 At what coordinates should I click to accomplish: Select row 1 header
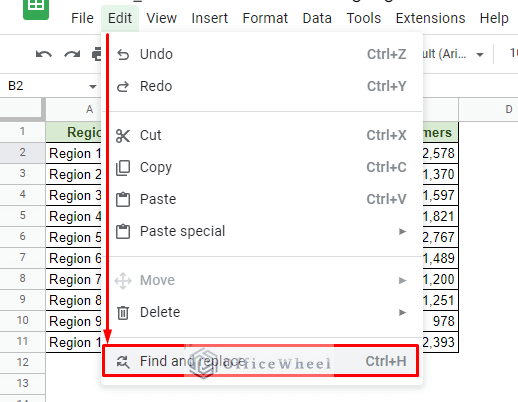tap(22, 132)
